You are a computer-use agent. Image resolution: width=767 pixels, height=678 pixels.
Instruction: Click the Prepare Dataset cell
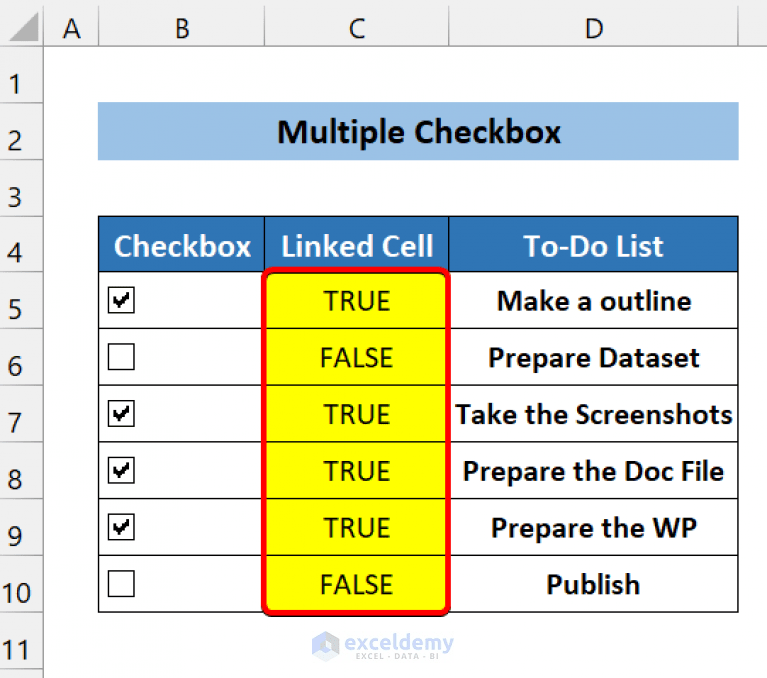click(593, 357)
